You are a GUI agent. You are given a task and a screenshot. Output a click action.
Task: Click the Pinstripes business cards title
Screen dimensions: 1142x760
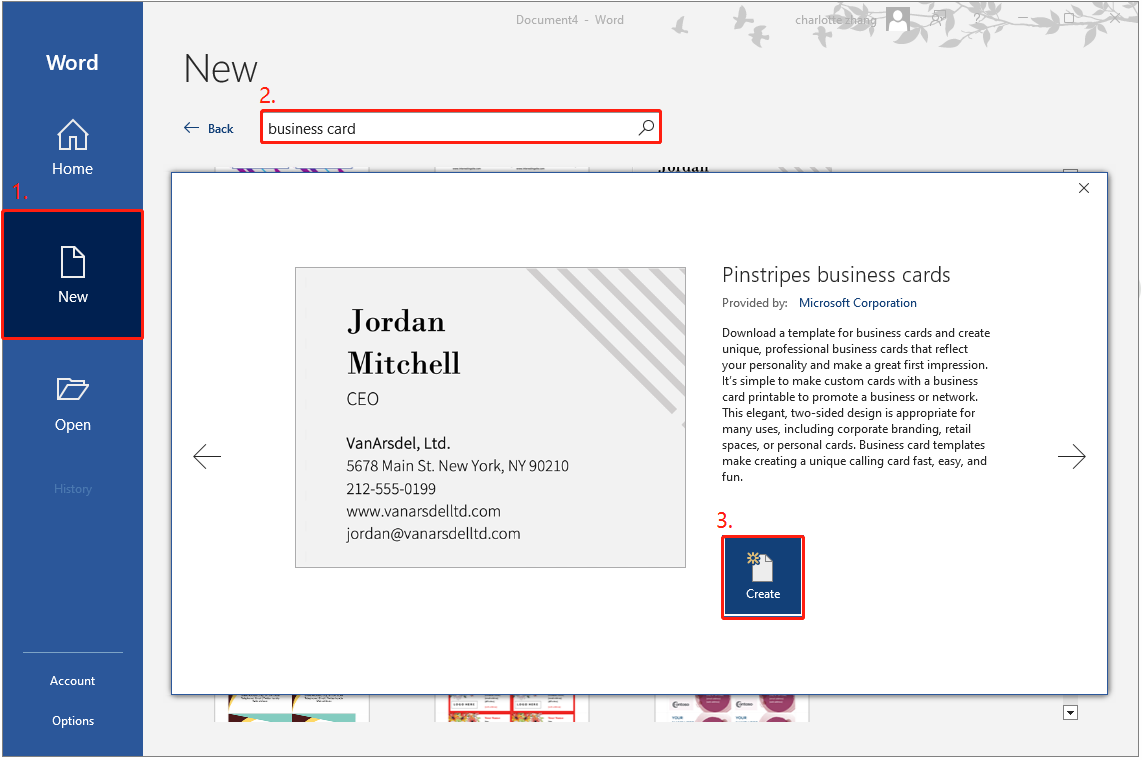click(836, 274)
